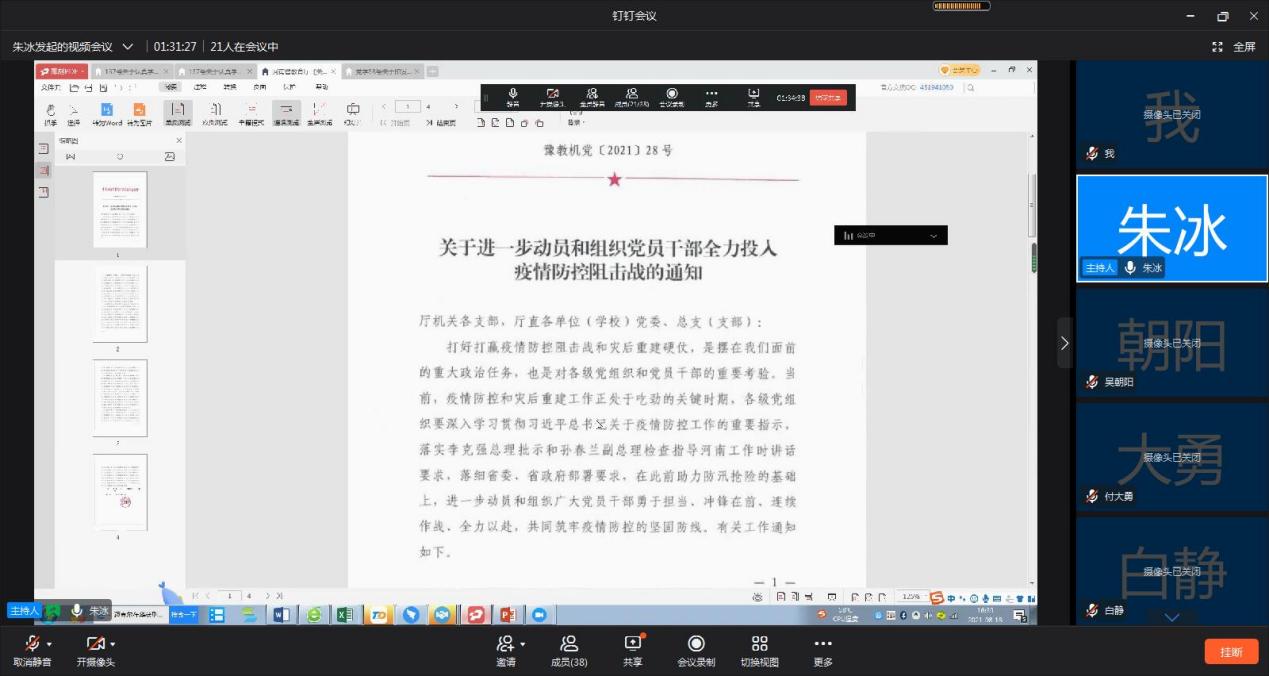Screen dimensions: 1269x676
Task: Unmute microphone with 取消静音
Action: pyautogui.click(x=32, y=643)
